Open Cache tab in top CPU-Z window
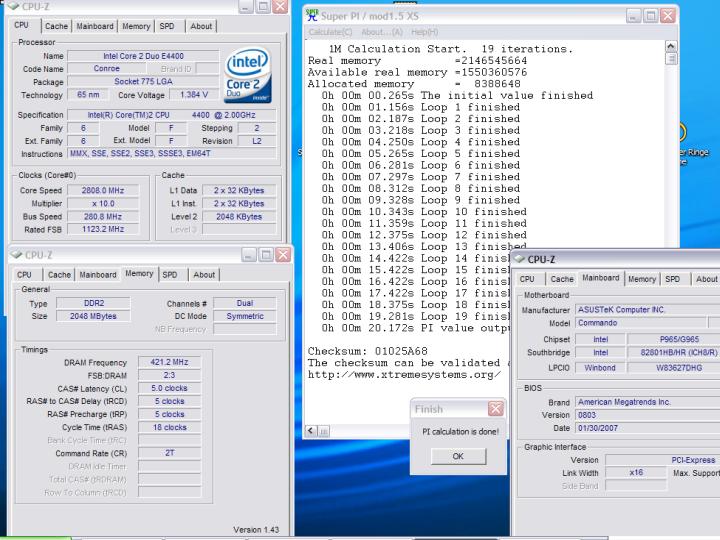This screenshot has height=540, width=720. (56, 26)
